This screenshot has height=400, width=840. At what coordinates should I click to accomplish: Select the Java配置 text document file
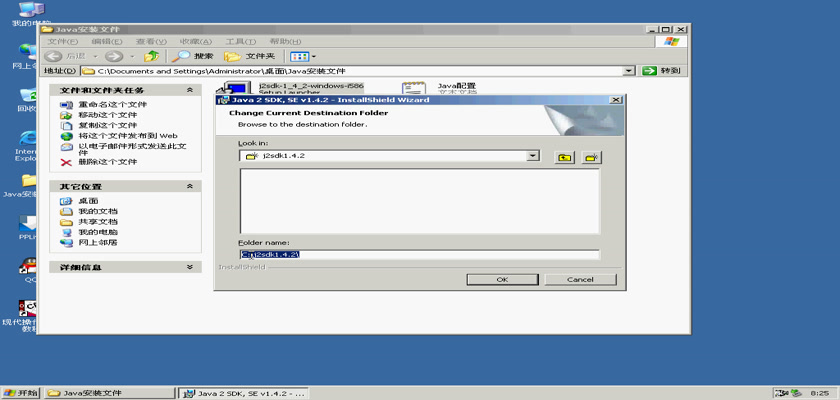pyautogui.click(x=439, y=88)
